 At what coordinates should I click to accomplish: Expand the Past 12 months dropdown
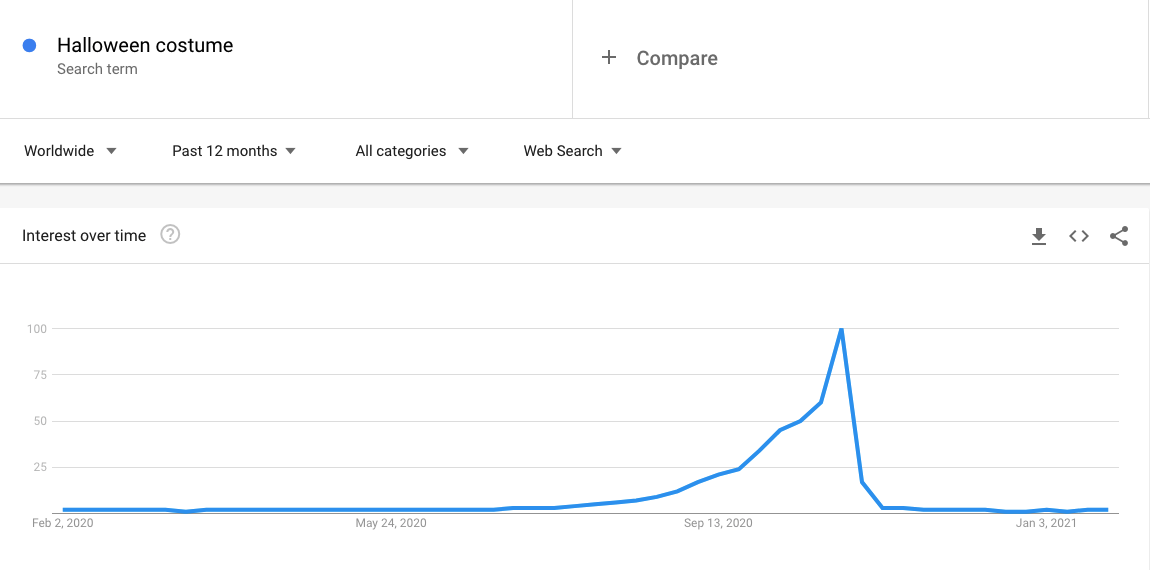234,151
